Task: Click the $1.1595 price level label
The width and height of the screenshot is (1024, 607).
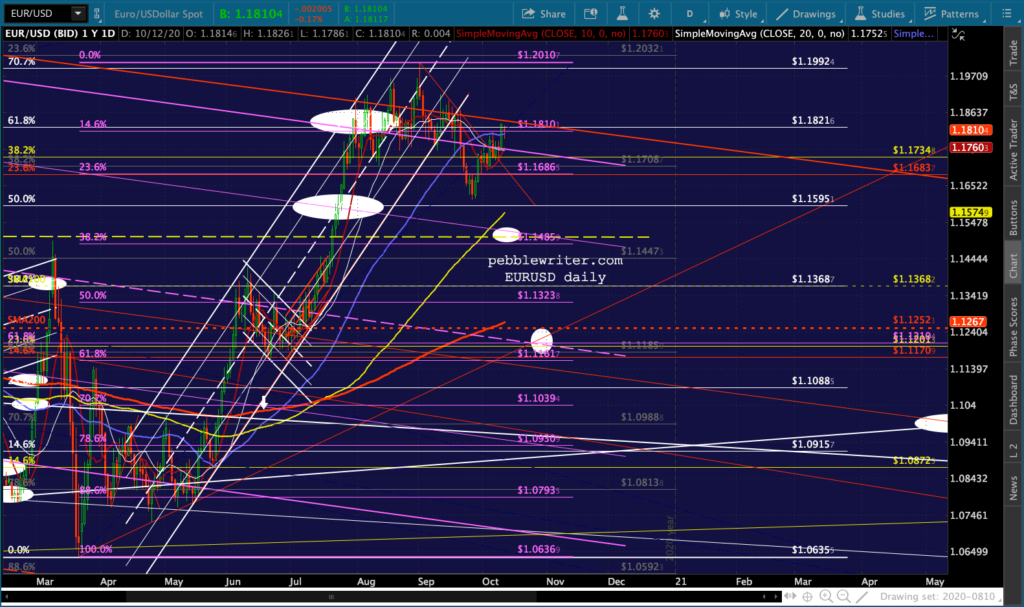Action: point(813,199)
